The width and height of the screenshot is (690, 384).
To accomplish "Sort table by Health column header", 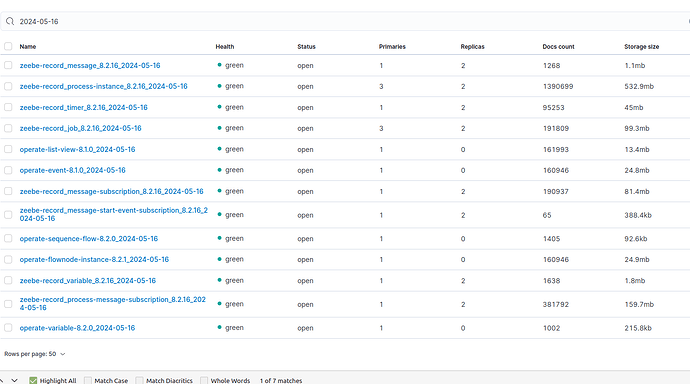I will (x=225, y=47).
